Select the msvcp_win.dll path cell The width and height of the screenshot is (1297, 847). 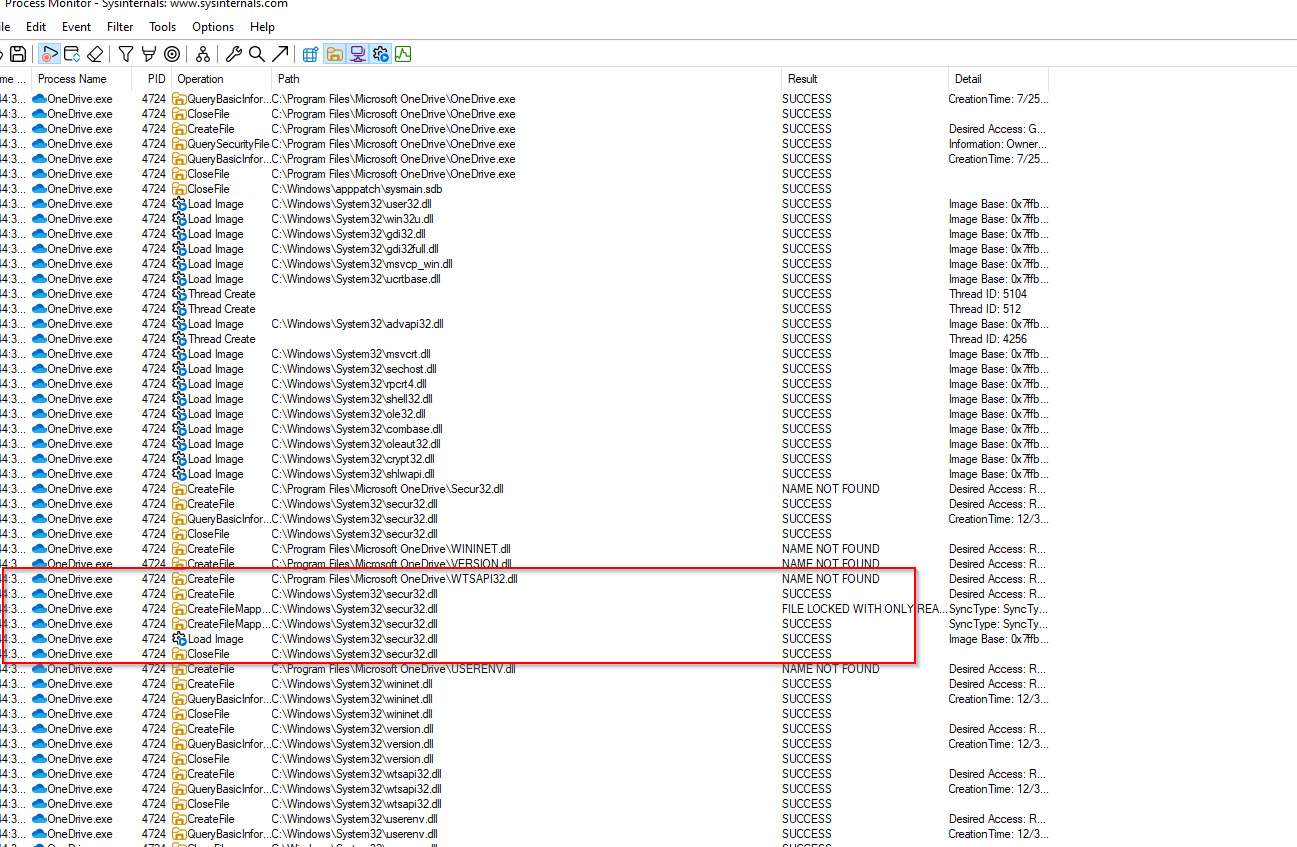tap(362, 264)
